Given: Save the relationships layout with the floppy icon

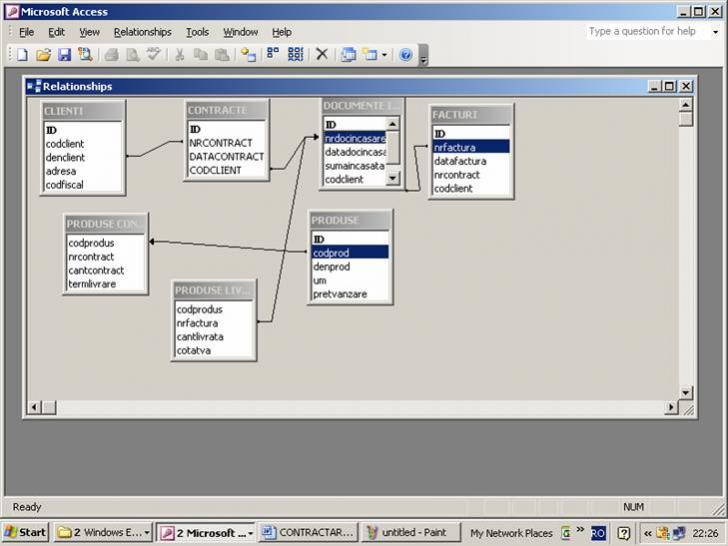Looking at the screenshot, I should tap(64, 55).
